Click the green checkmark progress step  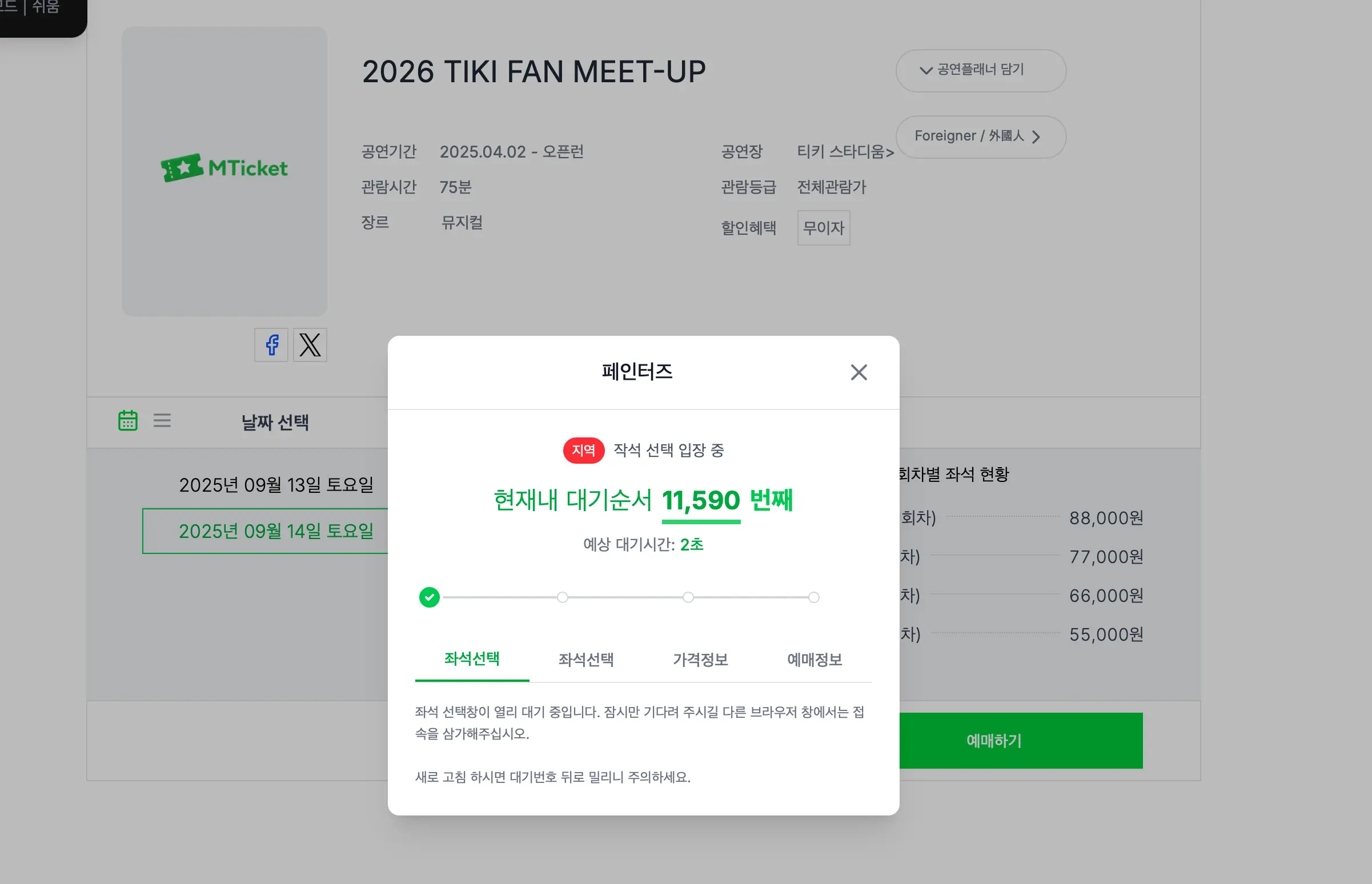(x=430, y=597)
